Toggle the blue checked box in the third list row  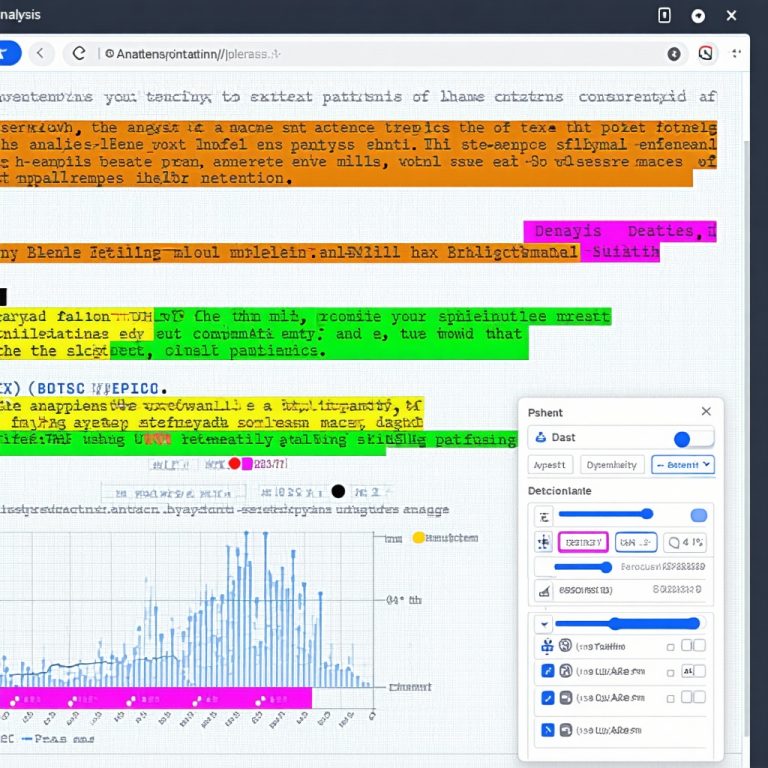pyautogui.click(x=548, y=697)
